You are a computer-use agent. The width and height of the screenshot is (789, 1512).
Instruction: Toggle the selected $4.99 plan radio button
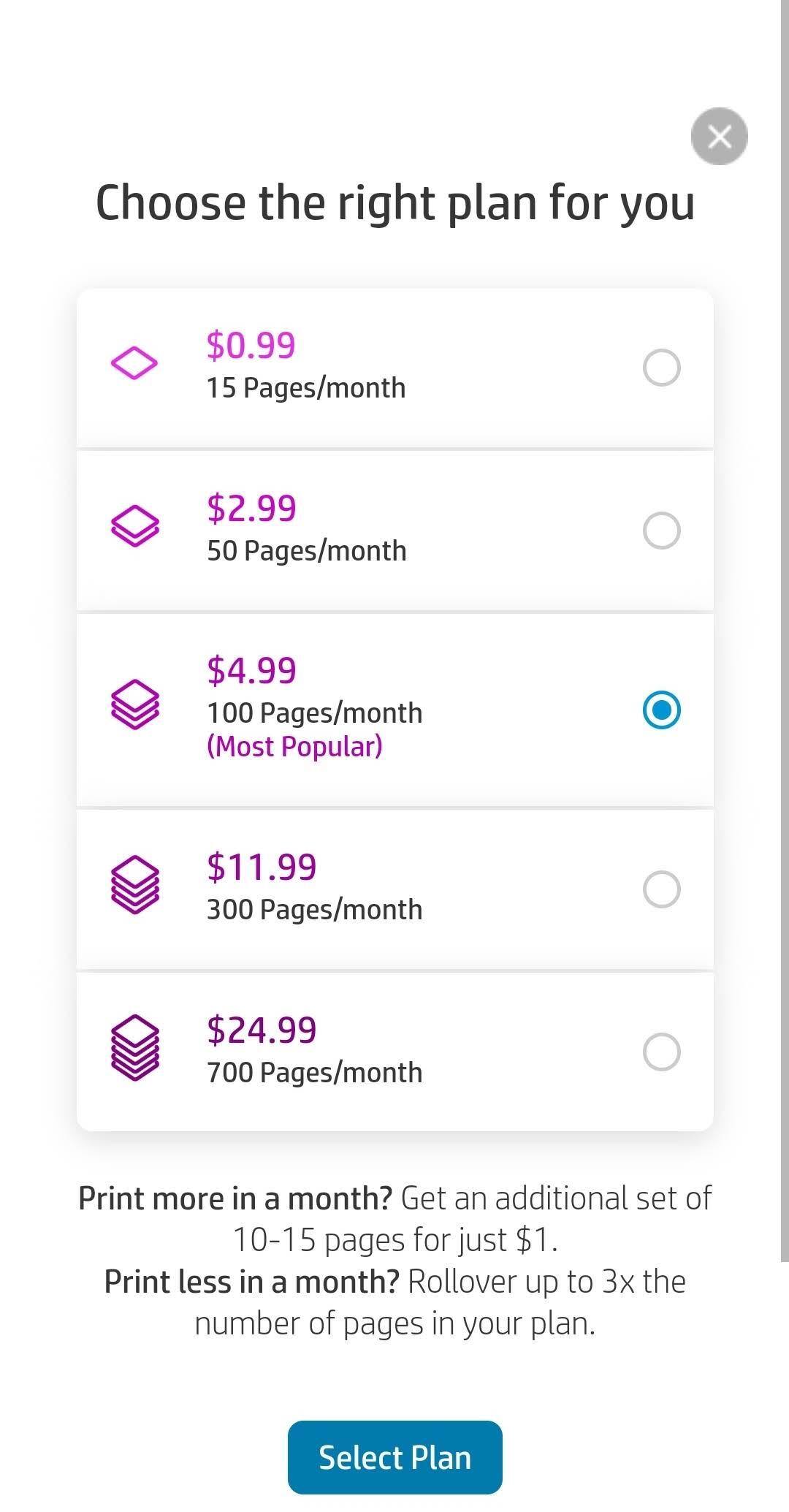tap(661, 710)
